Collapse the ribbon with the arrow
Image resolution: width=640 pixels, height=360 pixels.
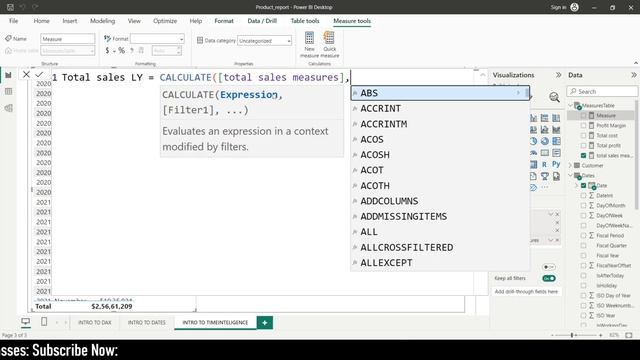(636, 63)
